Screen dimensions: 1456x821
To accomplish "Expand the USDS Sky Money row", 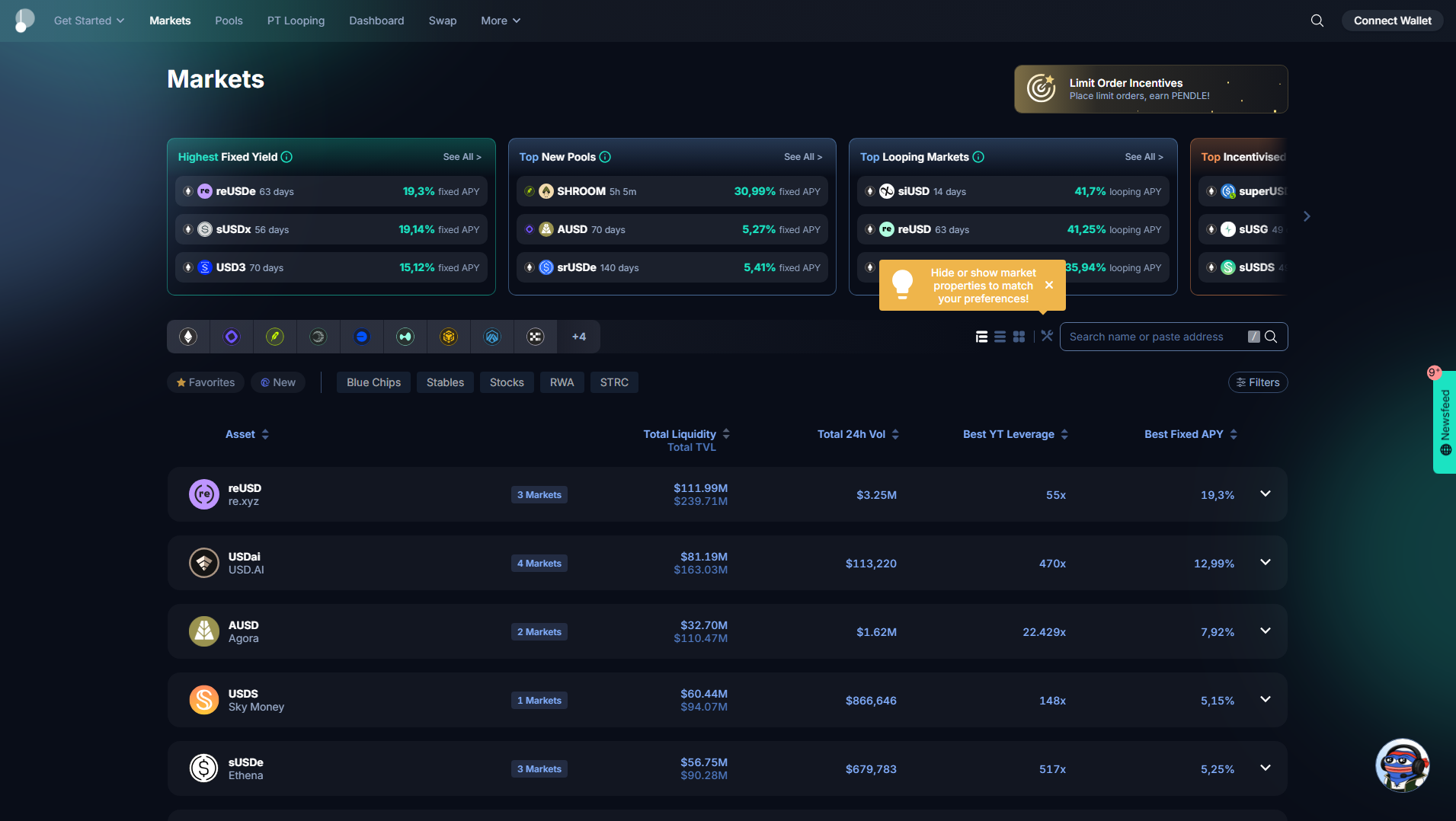I will point(1265,699).
